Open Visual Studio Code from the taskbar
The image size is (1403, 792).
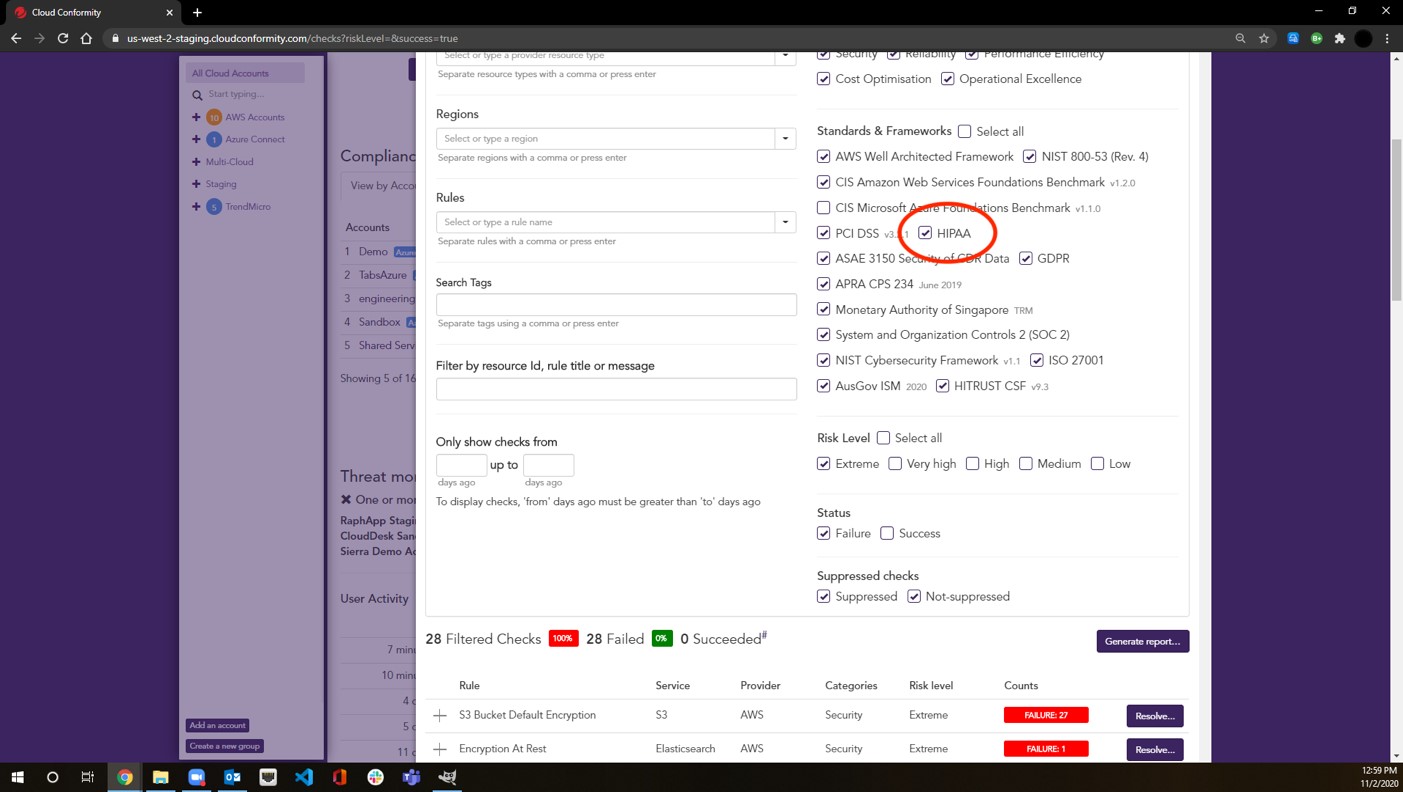tap(304, 777)
